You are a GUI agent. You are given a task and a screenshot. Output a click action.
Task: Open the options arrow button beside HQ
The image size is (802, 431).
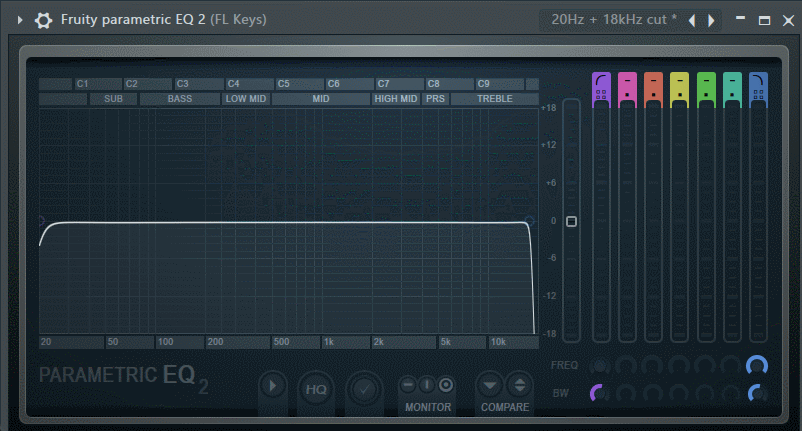(x=273, y=386)
